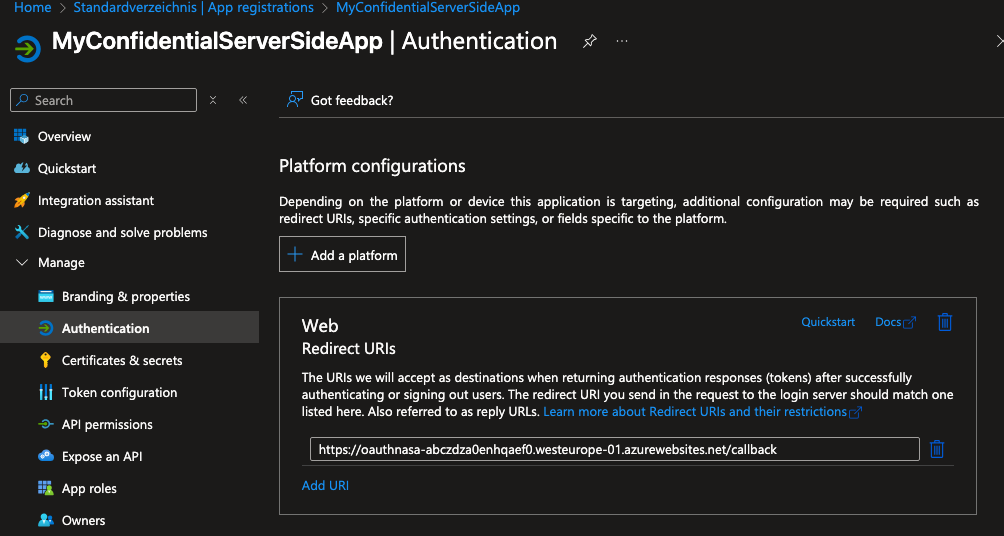The image size is (1004, 536).
Task: Go to Certificates & secrets
Action: click(x=122, y=360)
